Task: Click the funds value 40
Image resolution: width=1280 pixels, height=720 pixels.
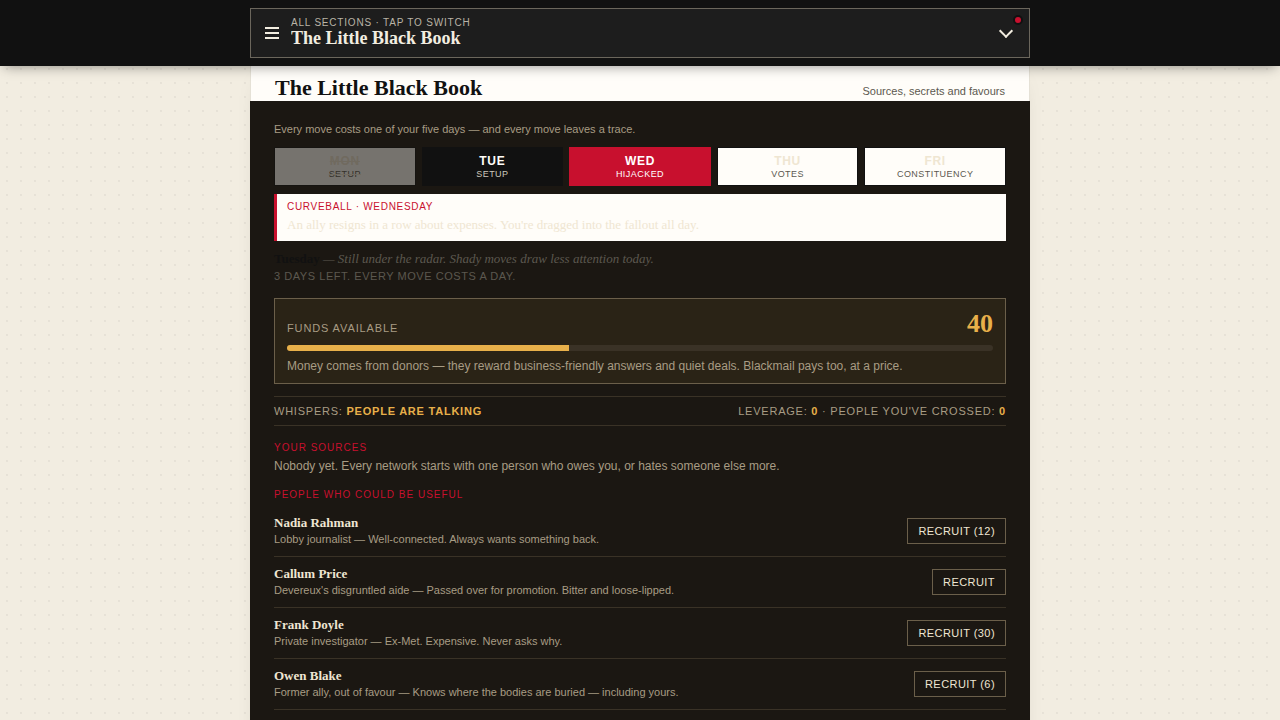Action: (x=980, y=324)
